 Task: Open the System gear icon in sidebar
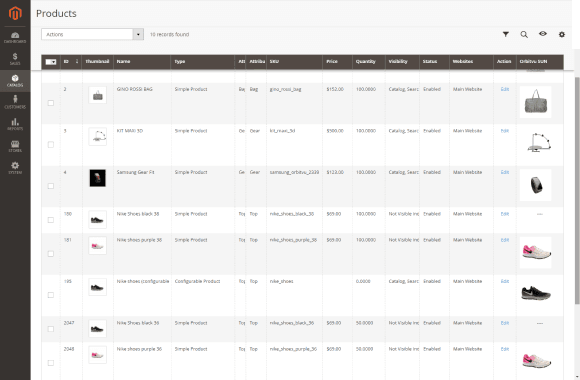click(15, 168)
